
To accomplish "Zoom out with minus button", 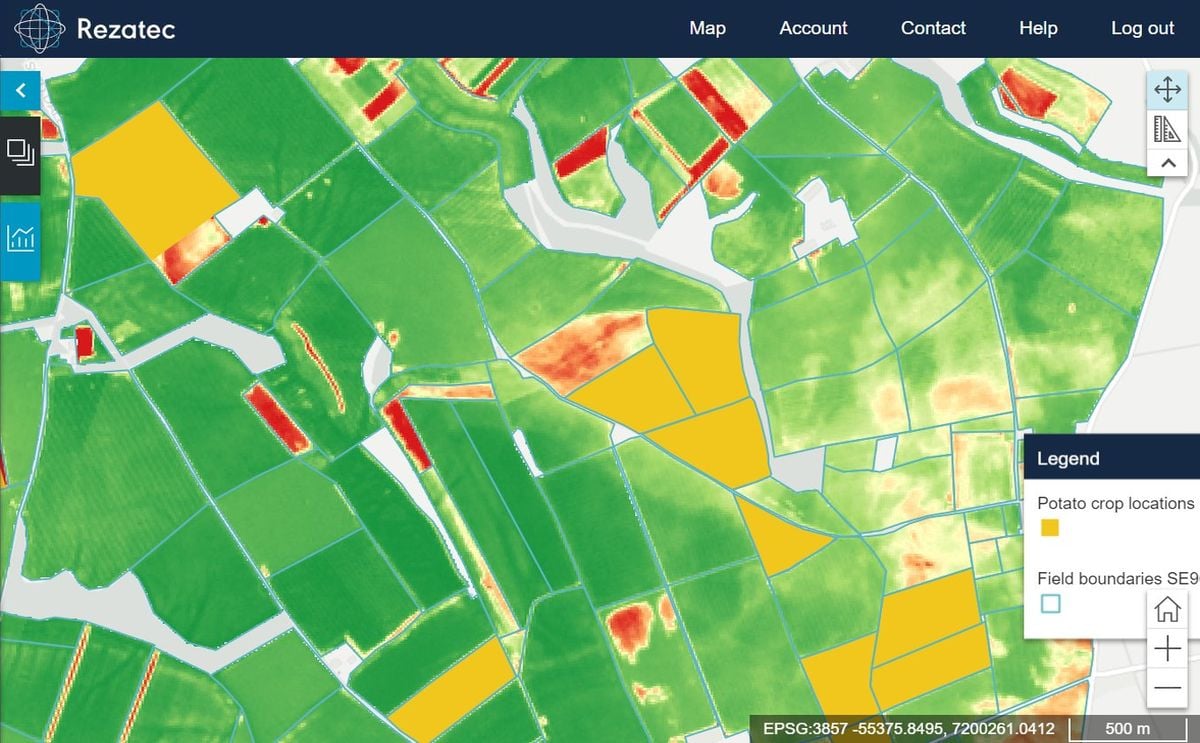I will (x=1167, y=688).
